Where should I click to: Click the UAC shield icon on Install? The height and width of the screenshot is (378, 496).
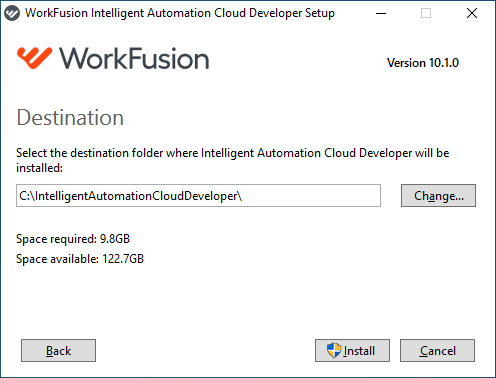[334, 350]
